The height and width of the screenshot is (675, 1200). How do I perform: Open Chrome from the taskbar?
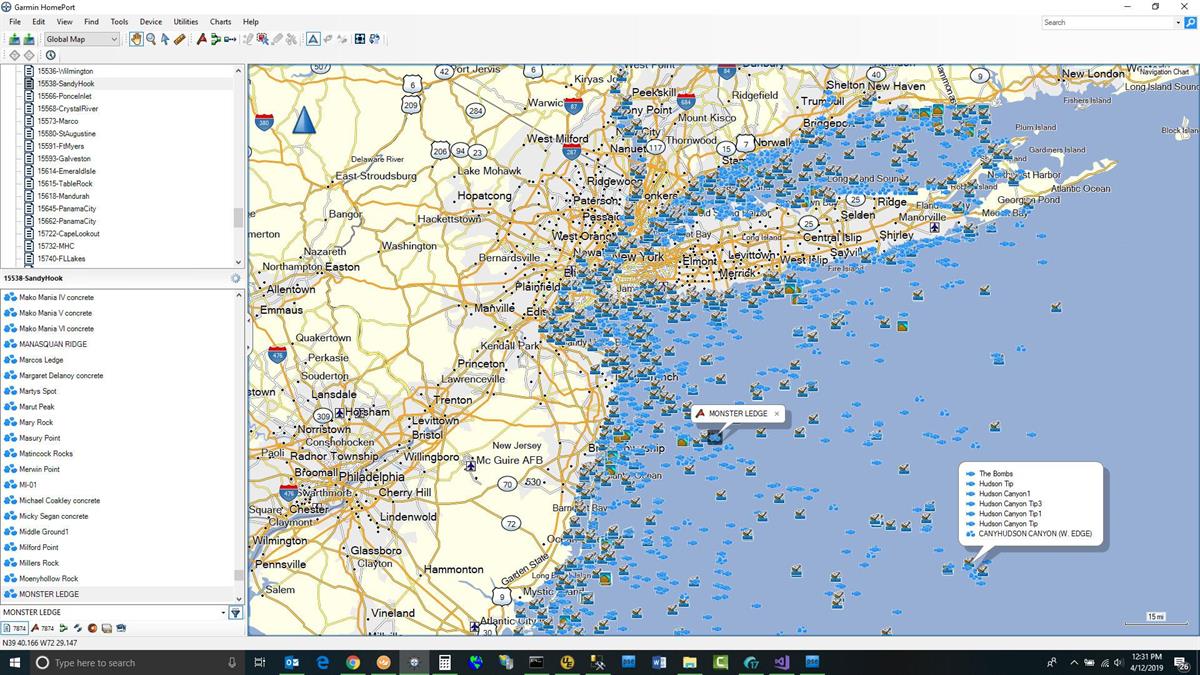(x=353, y=662)
